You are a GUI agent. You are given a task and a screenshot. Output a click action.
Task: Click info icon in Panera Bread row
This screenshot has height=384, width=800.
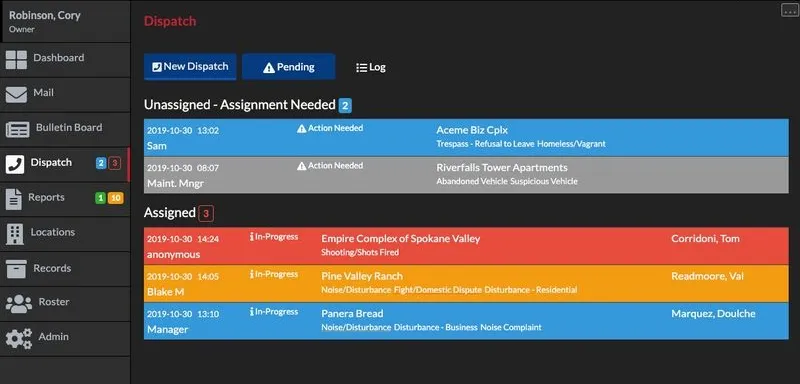point(252,312)
